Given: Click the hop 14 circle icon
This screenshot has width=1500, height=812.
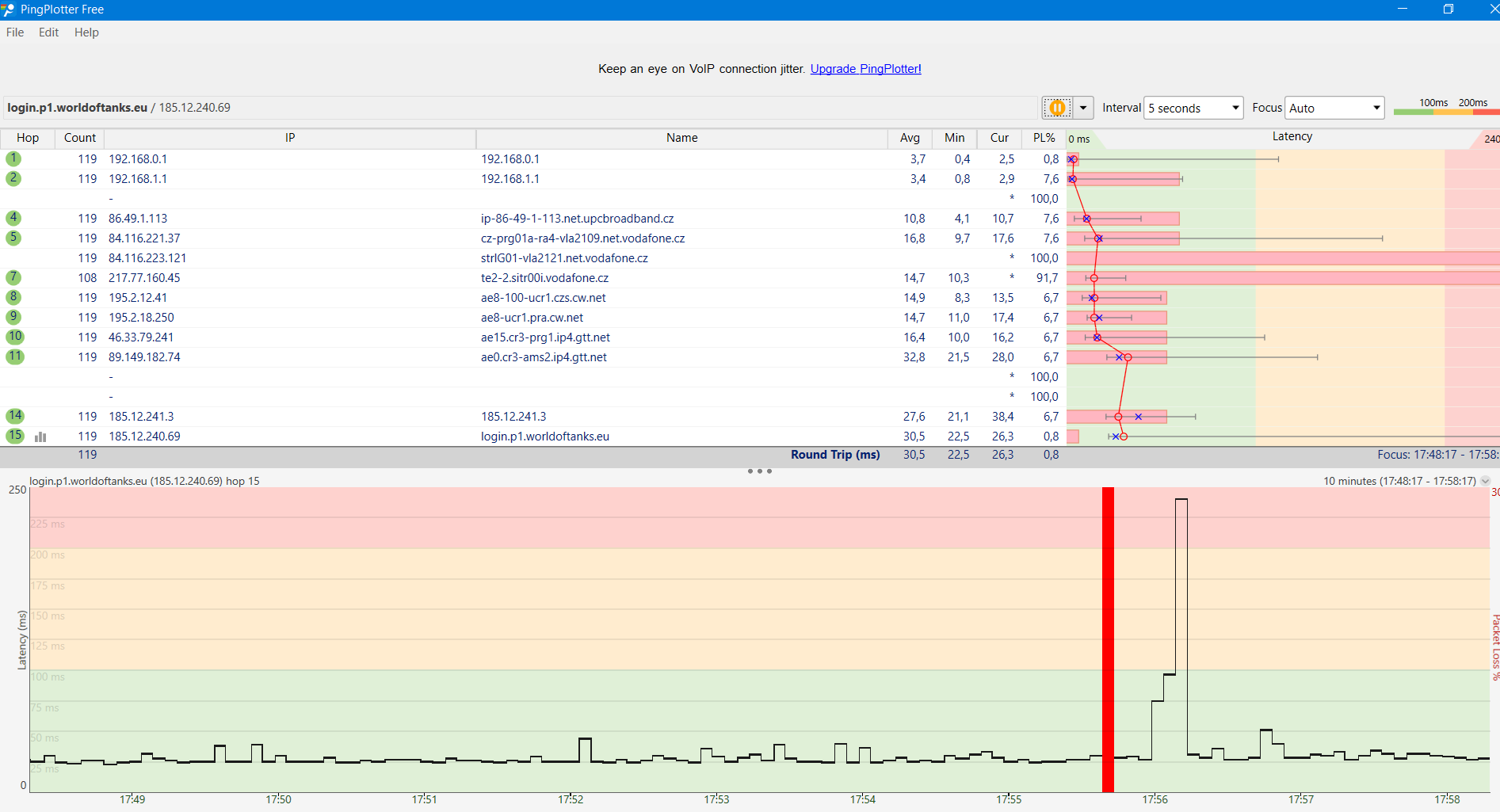Looking at the screenshot, I should (15, 416).
